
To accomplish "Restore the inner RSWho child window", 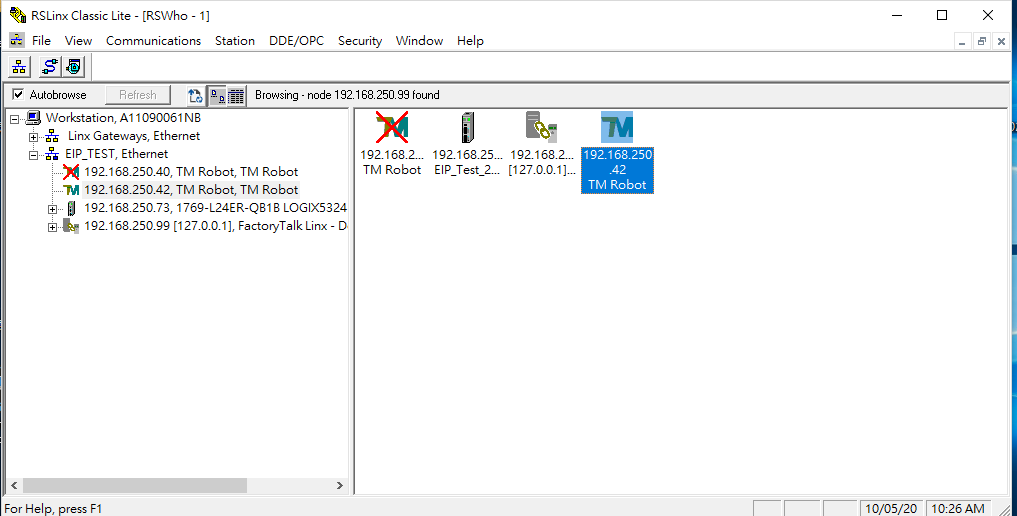I will 982,41.
